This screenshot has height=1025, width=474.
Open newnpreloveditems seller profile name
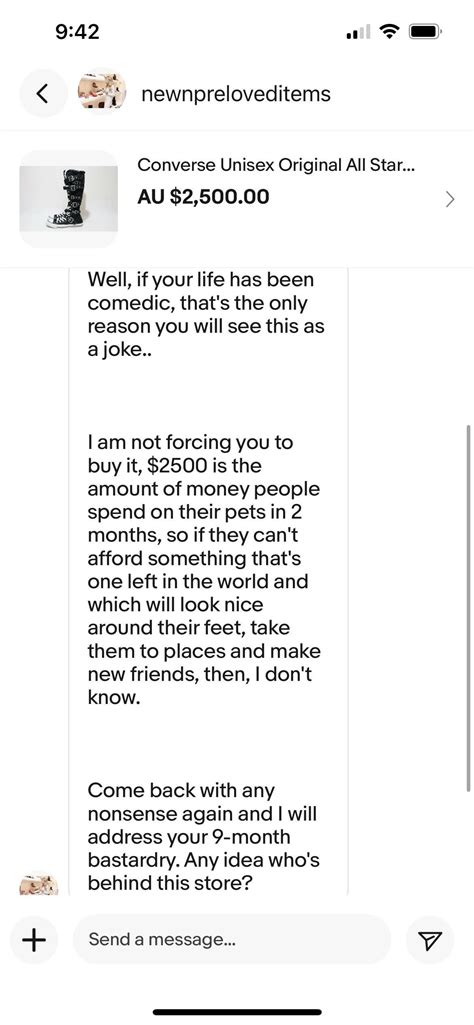click(236, 94)
